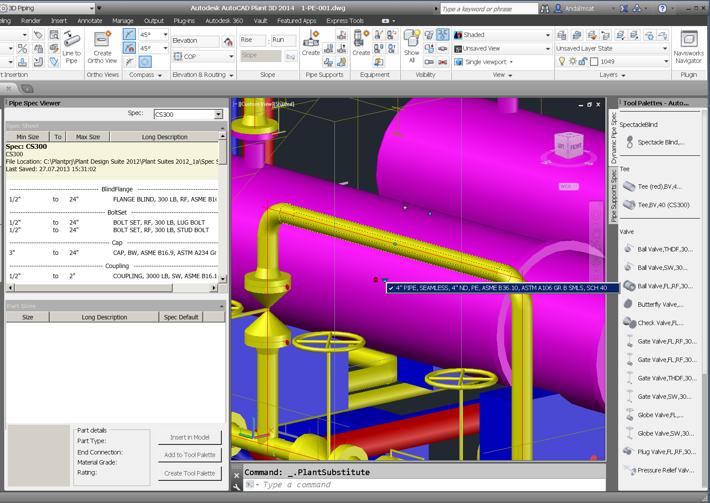This screenshot has width=710, height=503.
Task: Select Butterfly Valve palette item
Action: (x=654, y=304)
